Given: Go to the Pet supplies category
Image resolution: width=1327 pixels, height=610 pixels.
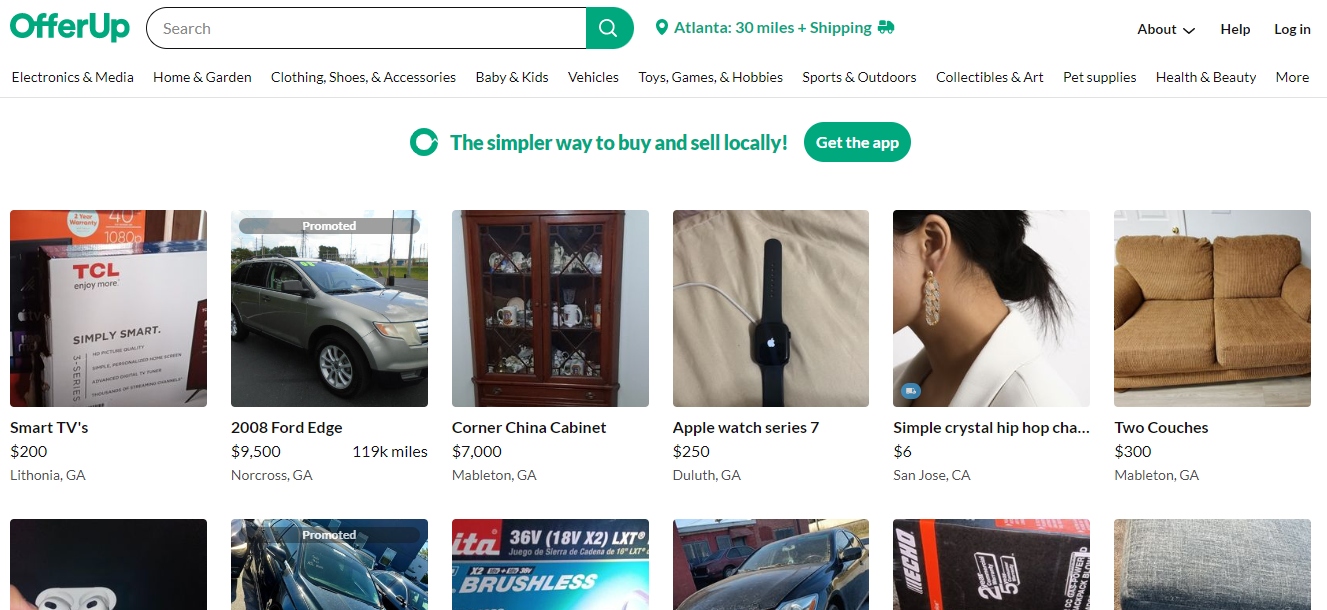Looking at the screenshot, I should pos(1099,77).
